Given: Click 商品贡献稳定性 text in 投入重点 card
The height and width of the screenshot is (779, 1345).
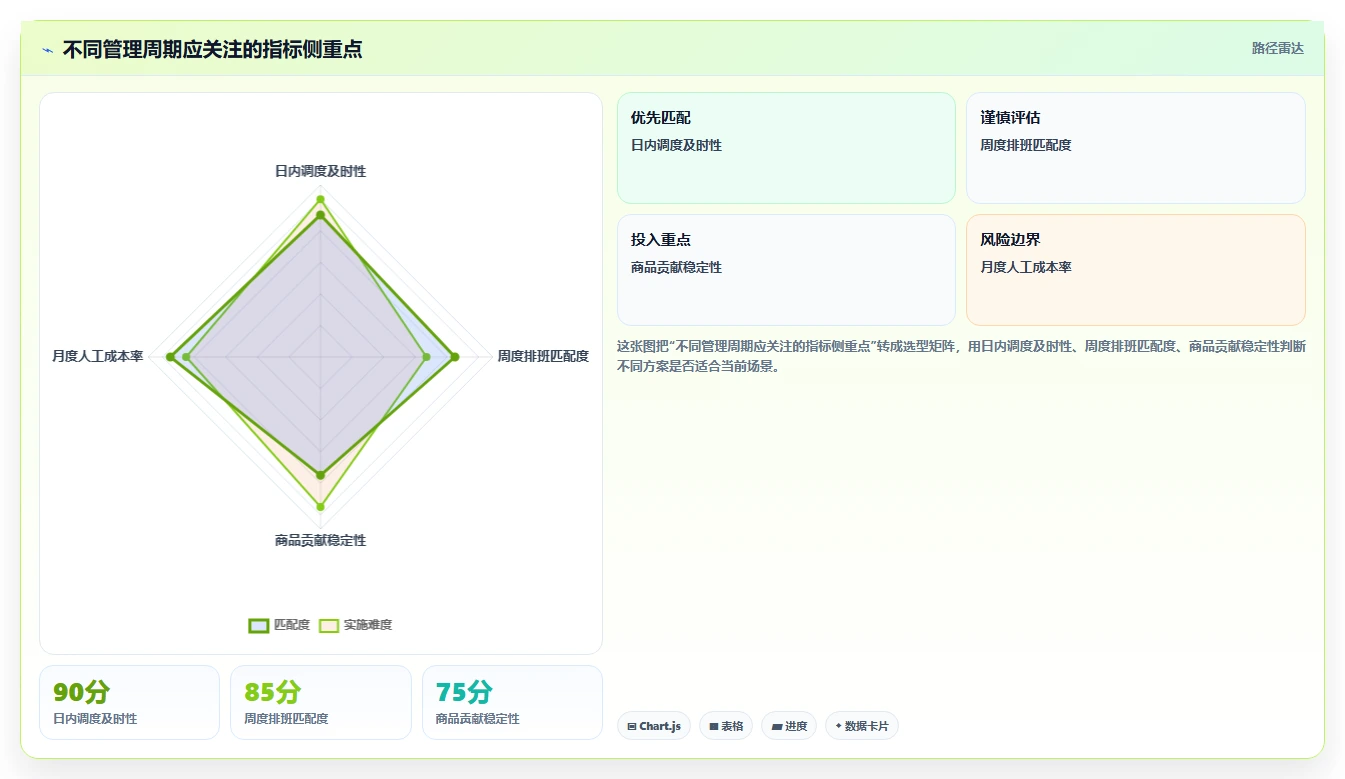Looking at the screenshot, I should (676, 267).
